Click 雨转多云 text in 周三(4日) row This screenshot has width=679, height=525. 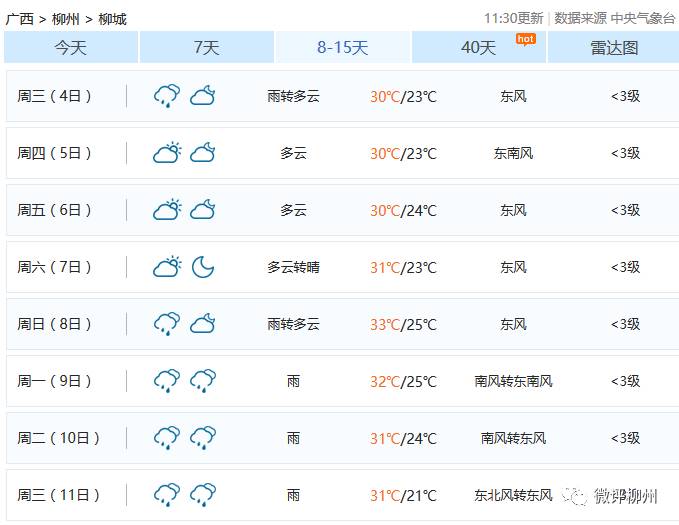point(294,96)
